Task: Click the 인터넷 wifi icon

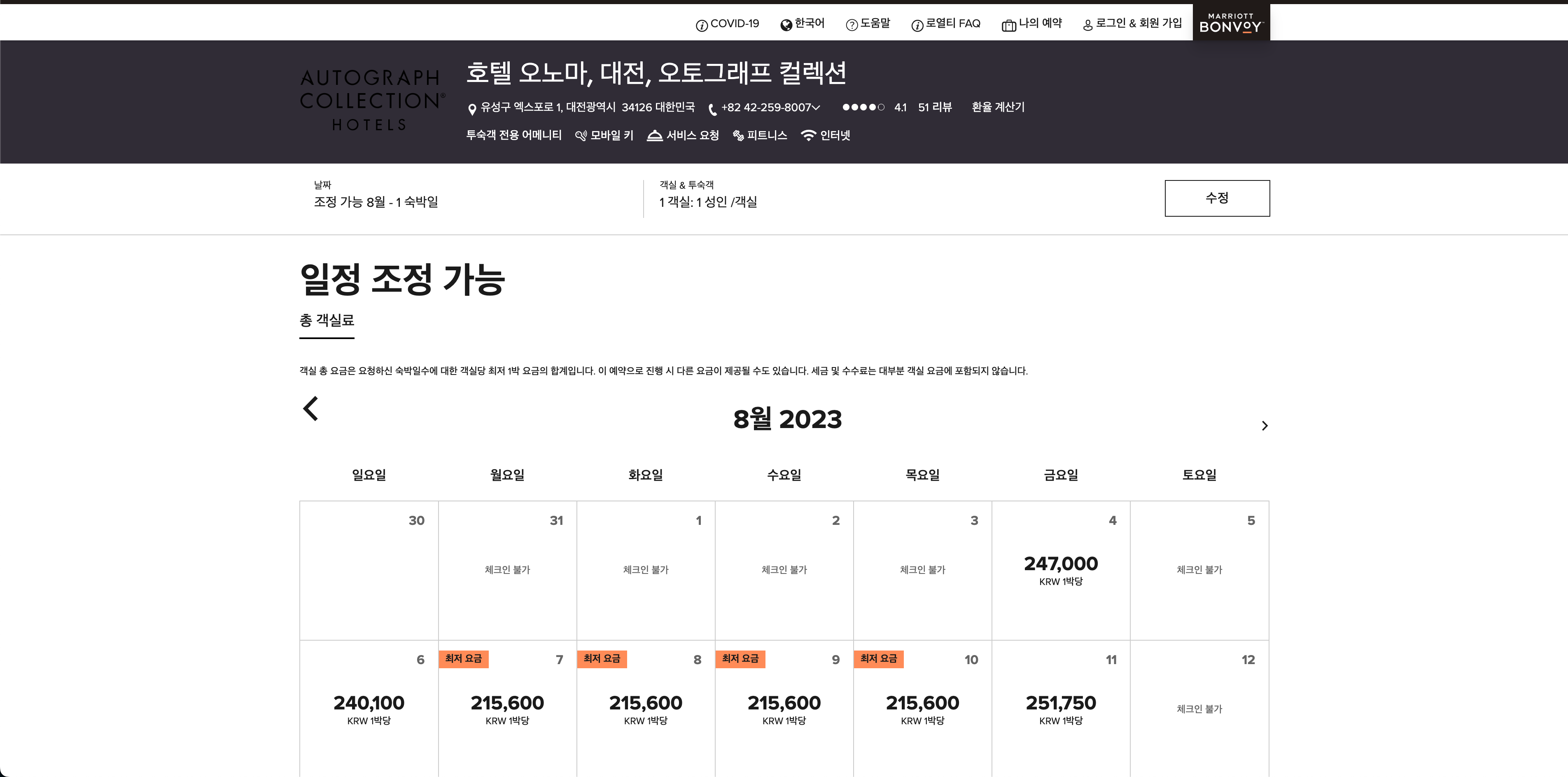Action: 808,135
